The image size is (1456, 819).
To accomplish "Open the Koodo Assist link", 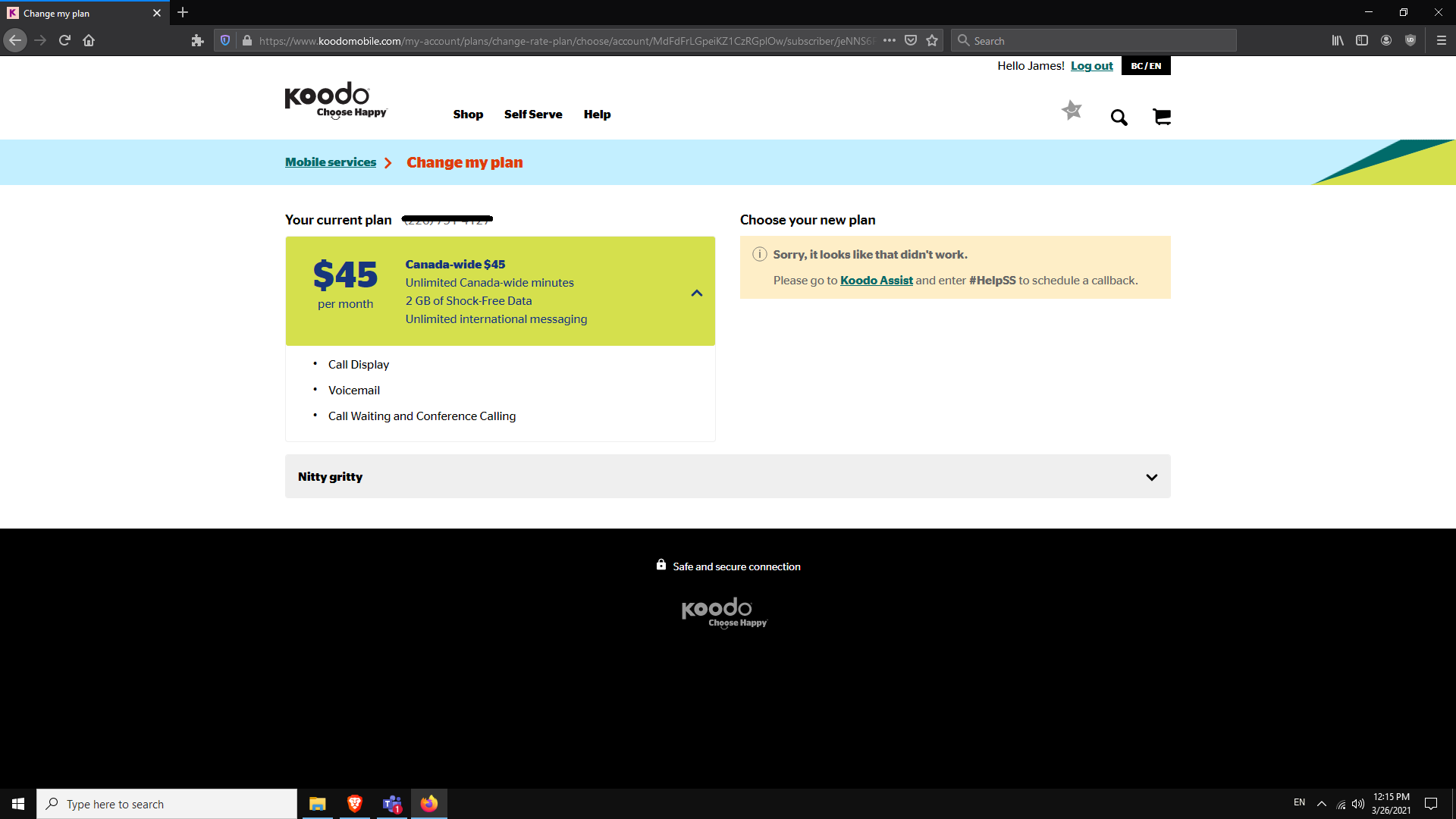I will click(876, 281).
